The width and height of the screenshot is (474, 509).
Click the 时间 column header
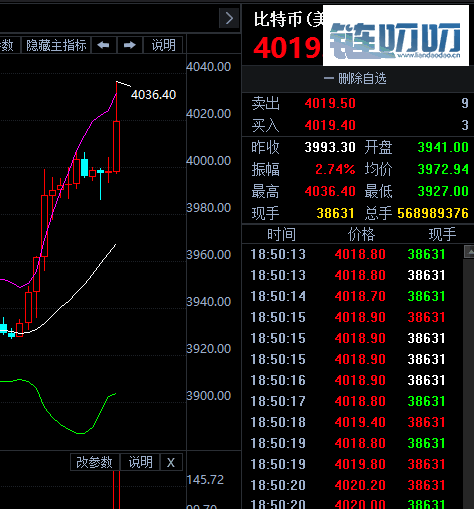281,234
